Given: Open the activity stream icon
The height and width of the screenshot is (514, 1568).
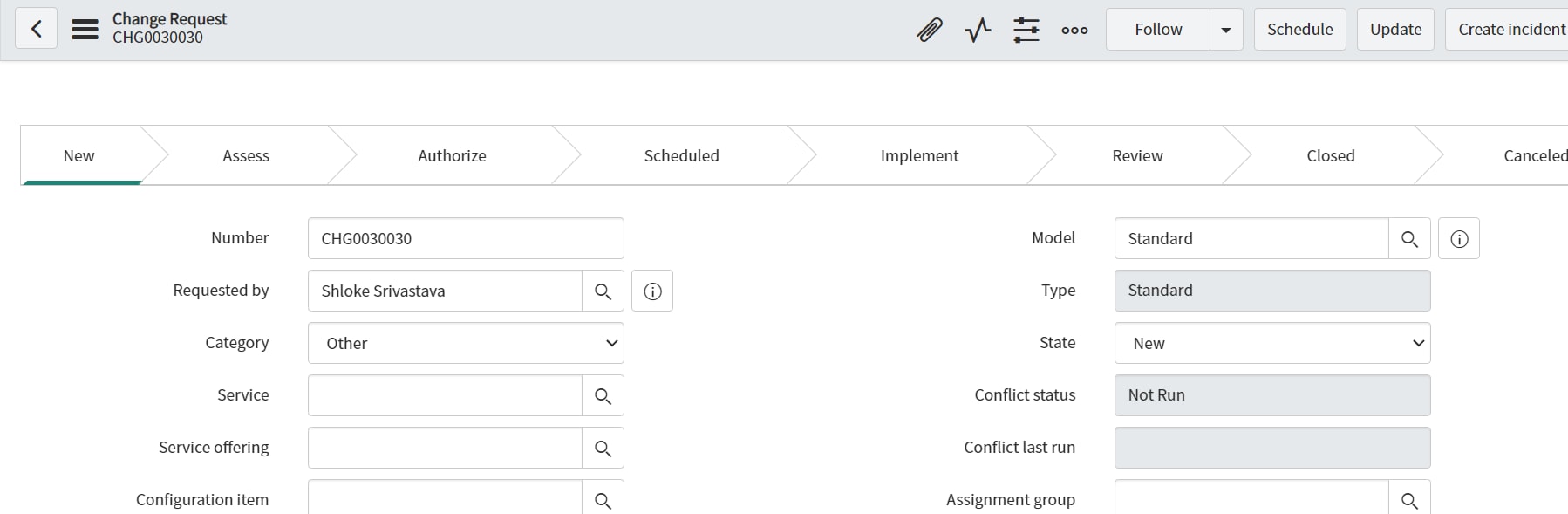Looking at the screenshot, I should 977,29.
